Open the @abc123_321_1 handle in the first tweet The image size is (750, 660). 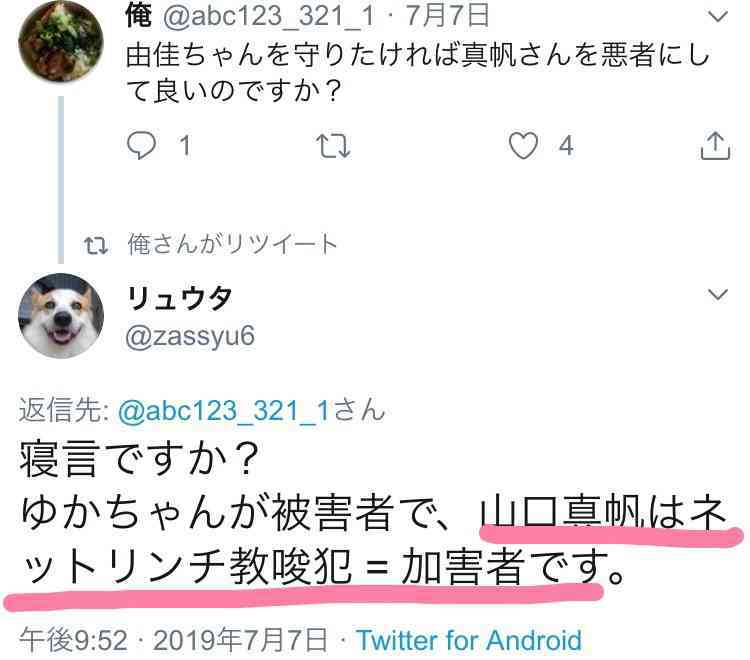(269, 16)
